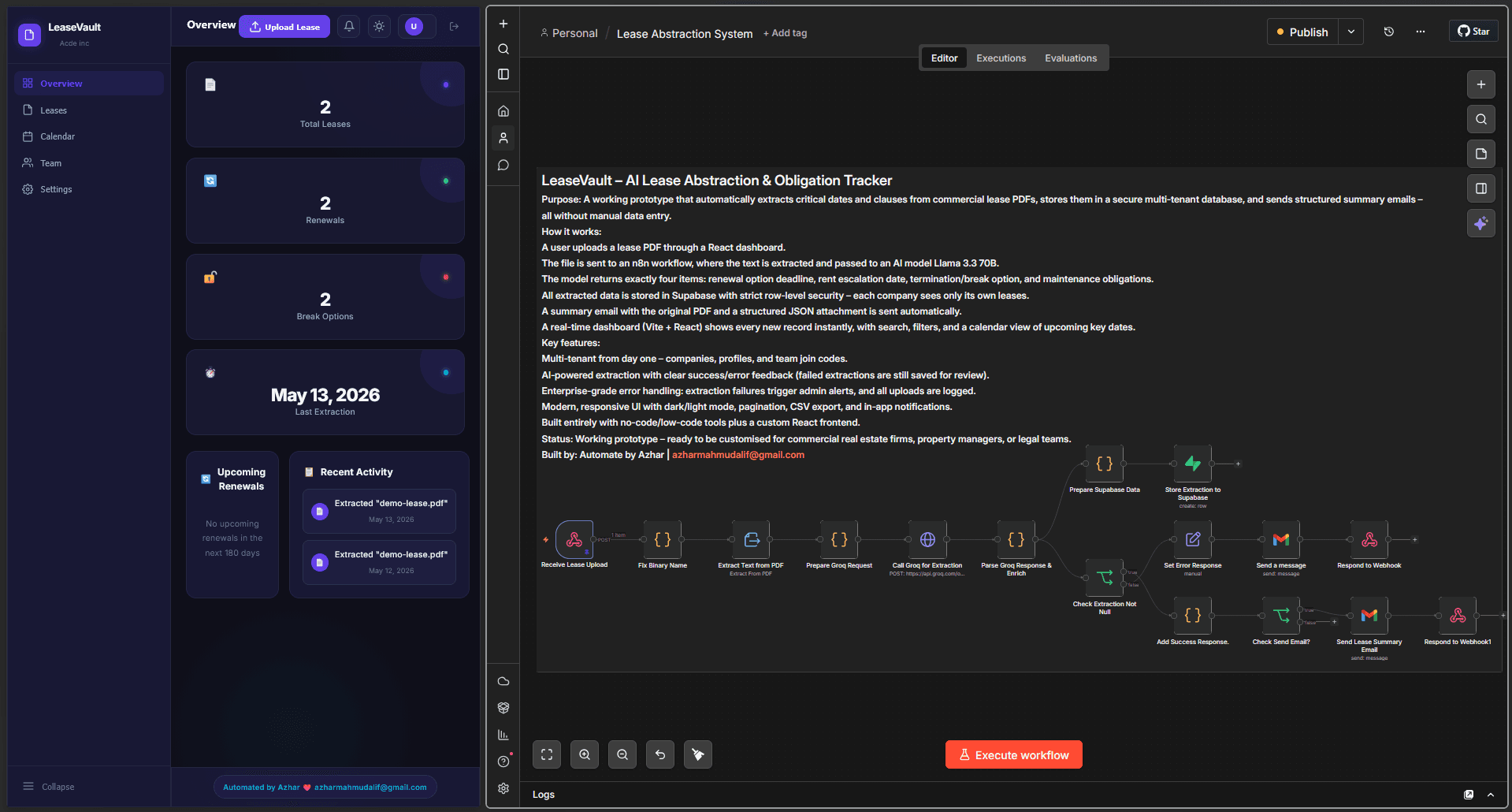Click the fit-to-view canvas button
The width and height of the screenshot is (1512, 812).
click(547, 754)
